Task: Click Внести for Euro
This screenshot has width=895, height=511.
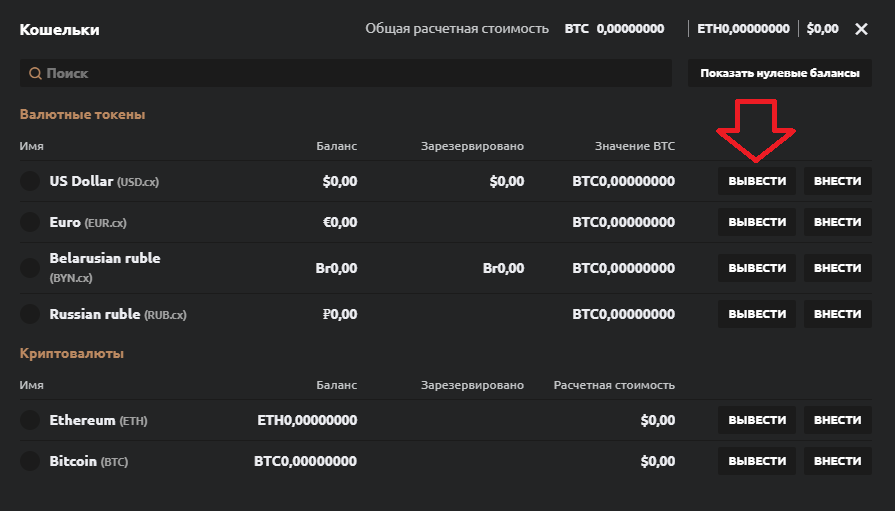Action: coord(838,222)
